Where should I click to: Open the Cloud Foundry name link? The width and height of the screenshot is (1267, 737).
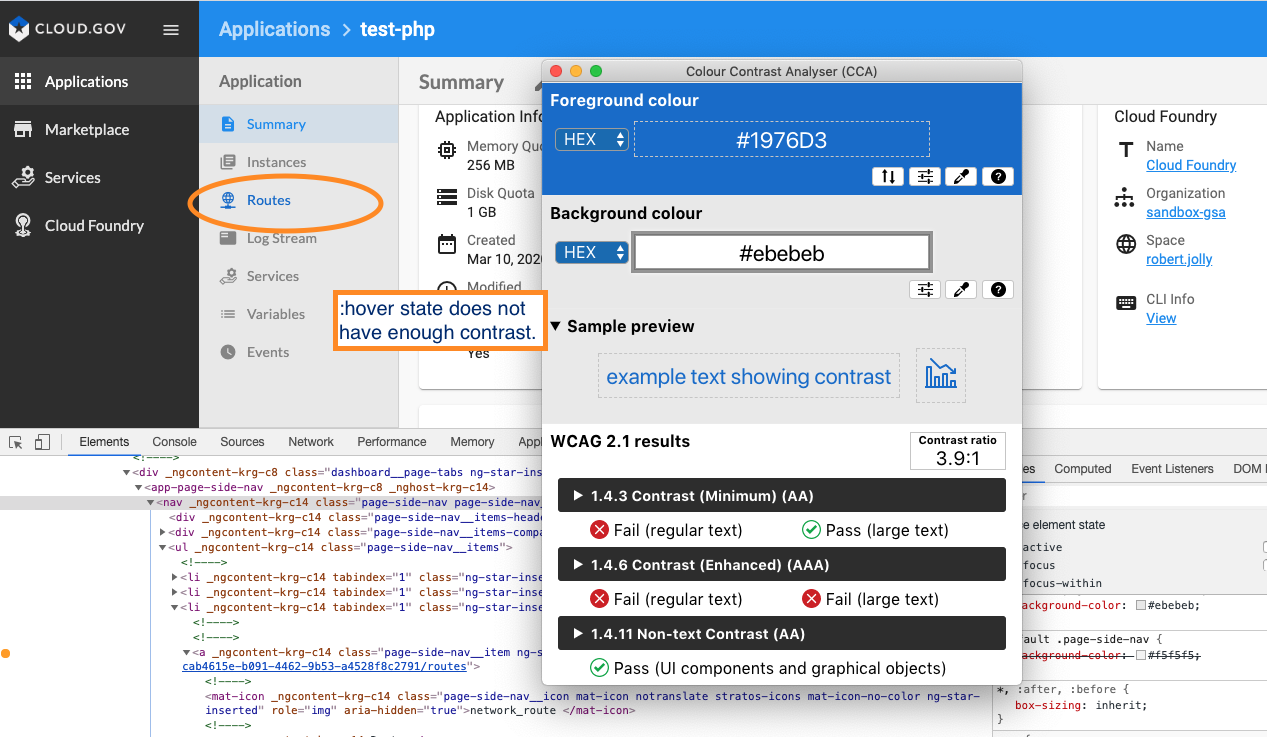point(1191,166)
